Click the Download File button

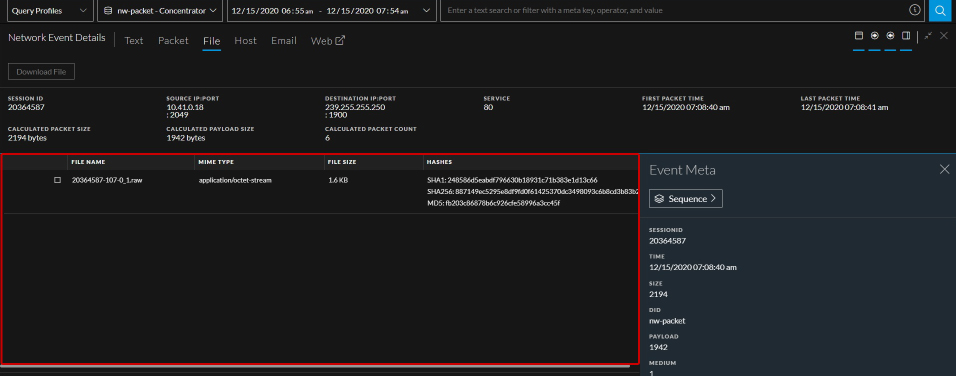[x=41, y=72]
